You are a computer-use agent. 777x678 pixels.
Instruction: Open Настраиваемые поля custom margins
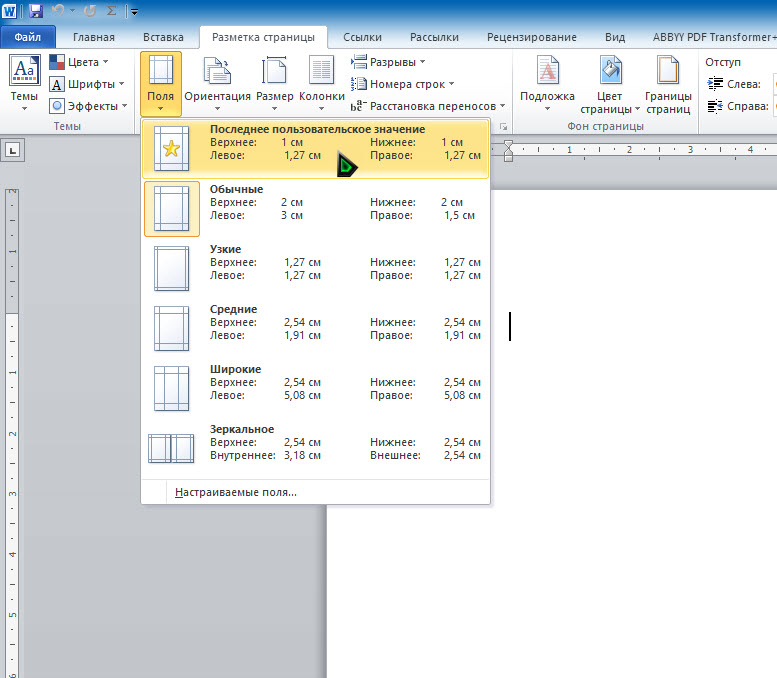[x=236, y=493]
